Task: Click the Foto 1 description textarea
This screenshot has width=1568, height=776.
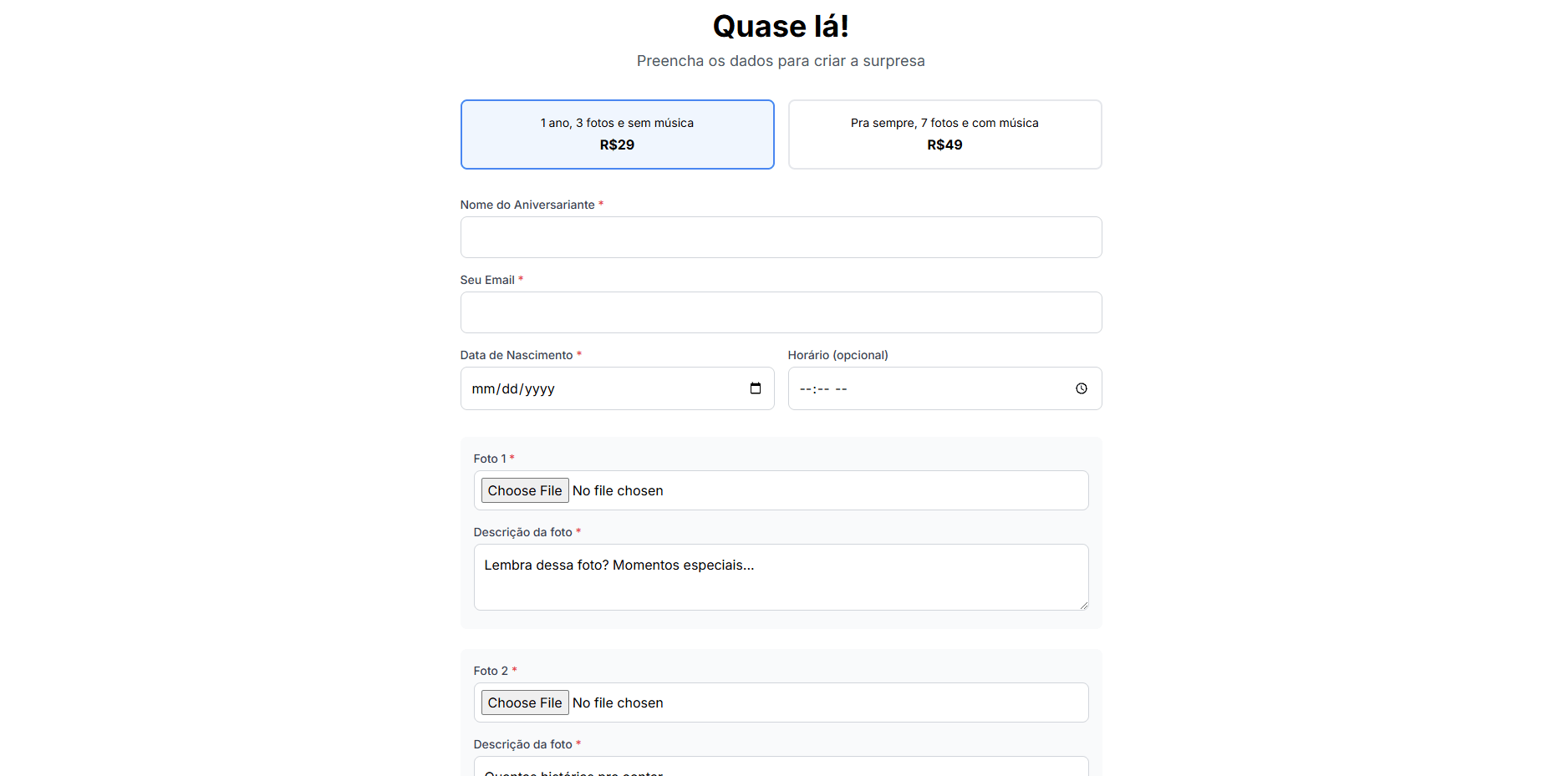Action: [781, 577]
